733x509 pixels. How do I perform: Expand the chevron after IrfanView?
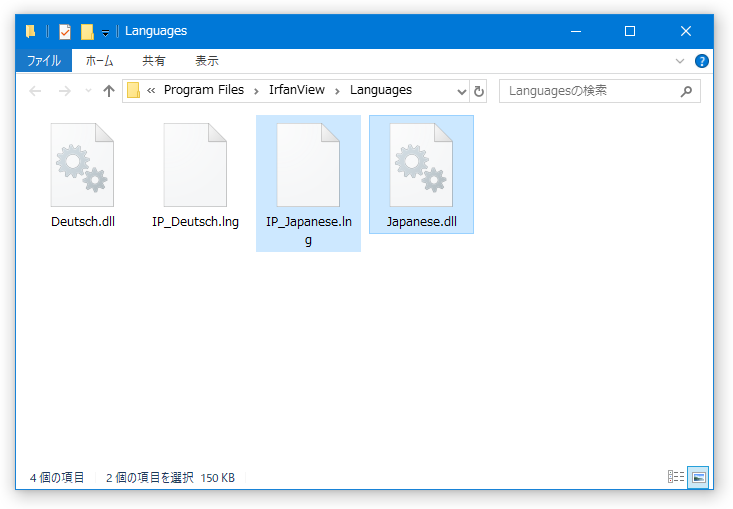[337, 91]
